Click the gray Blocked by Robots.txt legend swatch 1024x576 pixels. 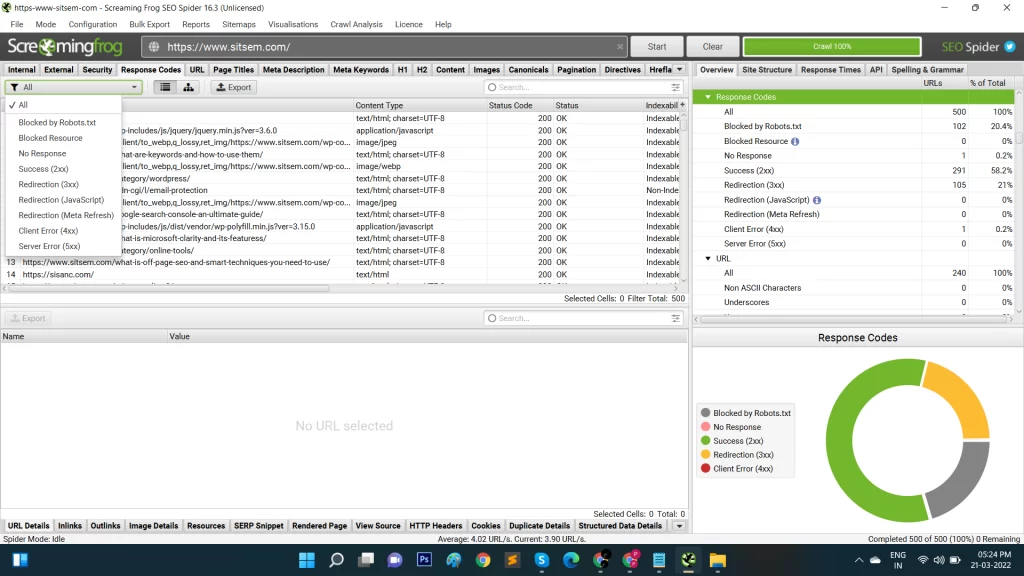coord(705,413)
